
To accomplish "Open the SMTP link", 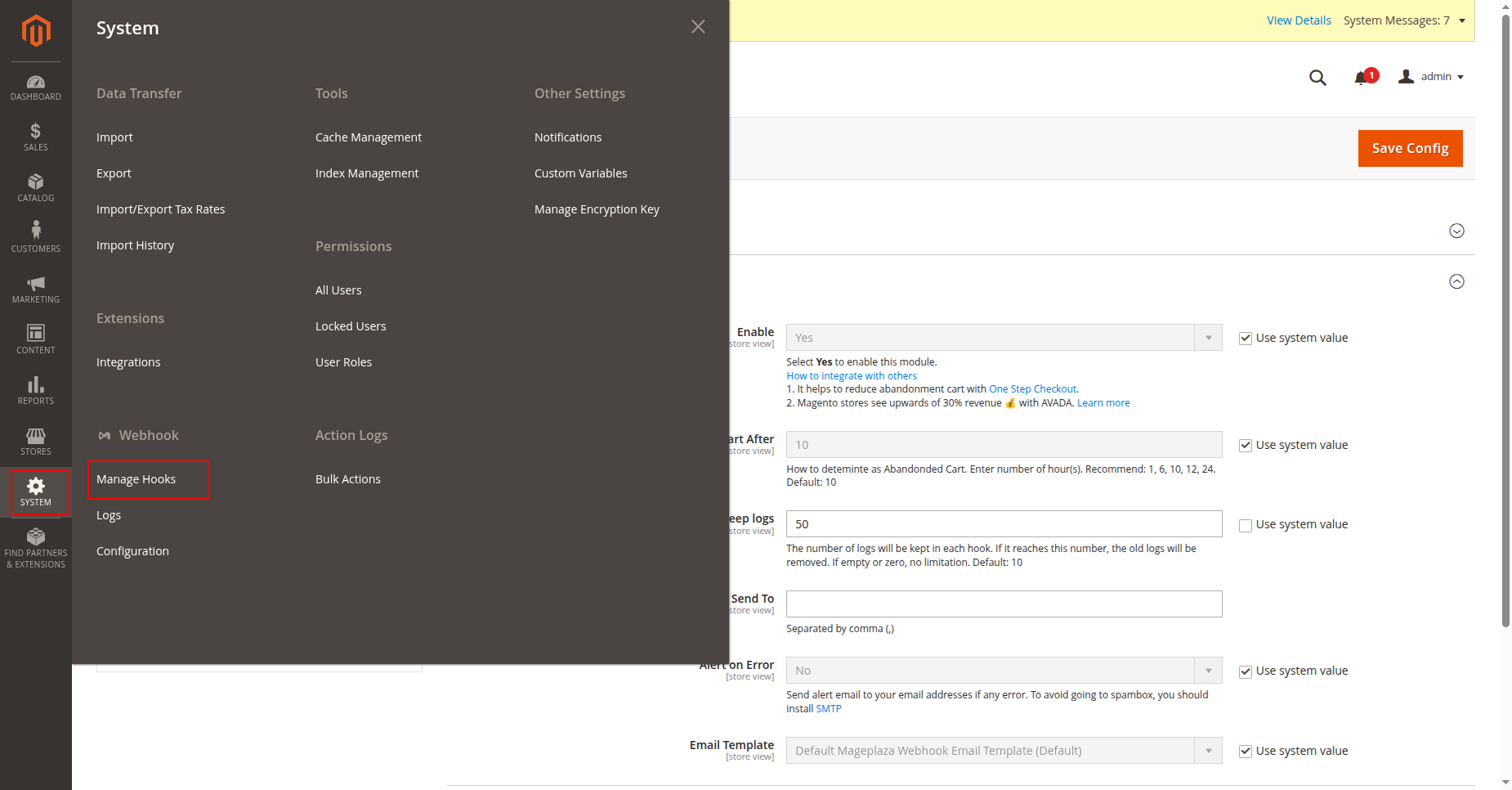I will [x=829, y=709].
